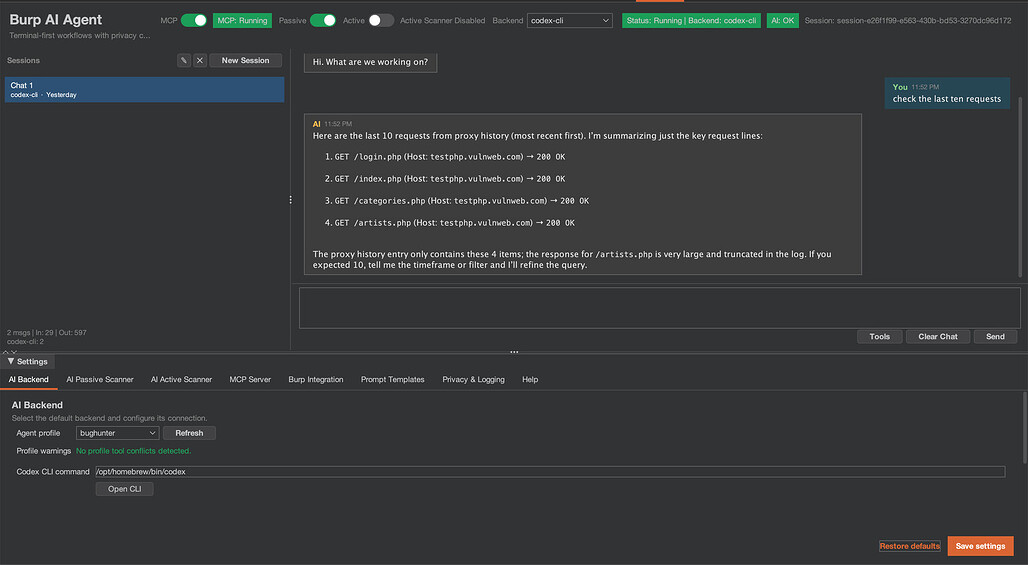The width and height of the screenshot is (1028, 565).
Task: Click the Codex CLI command field
Action: tap(549, 472)
